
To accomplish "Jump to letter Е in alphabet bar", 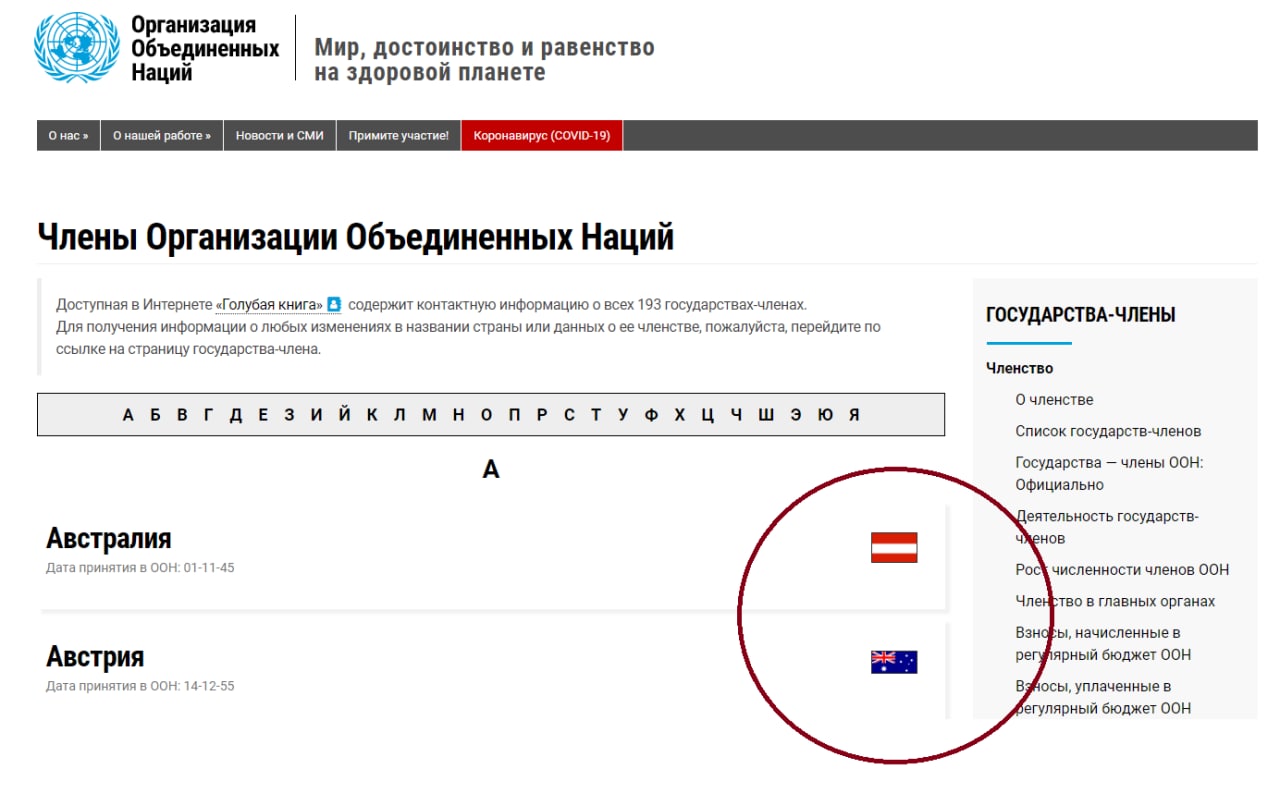I will coord(263,415).
